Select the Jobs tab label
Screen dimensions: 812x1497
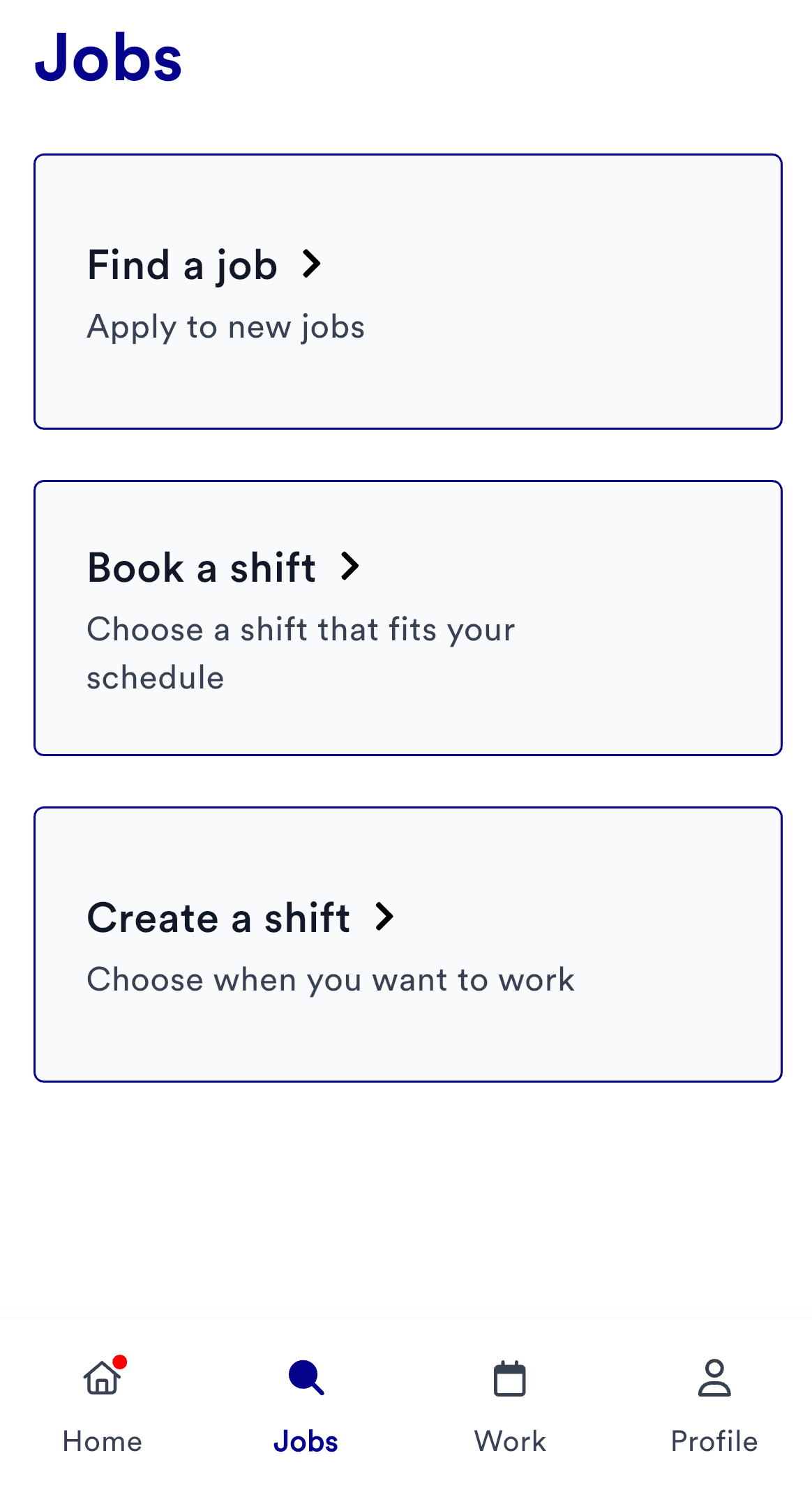click(305, 1440)
